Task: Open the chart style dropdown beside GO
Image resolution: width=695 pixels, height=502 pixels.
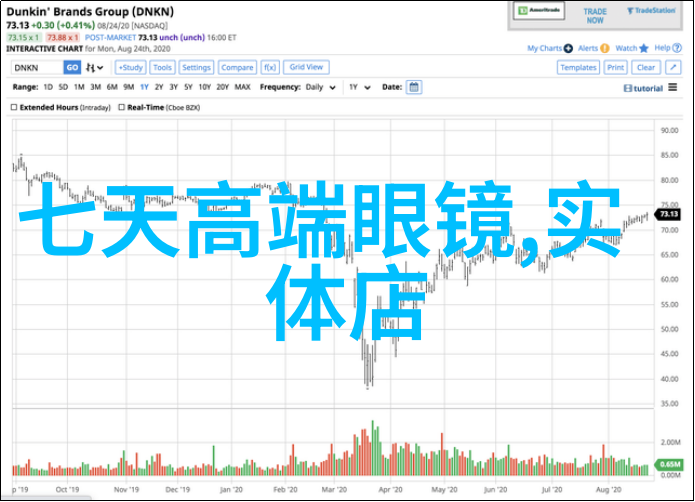Action: [x=94, y=67]
